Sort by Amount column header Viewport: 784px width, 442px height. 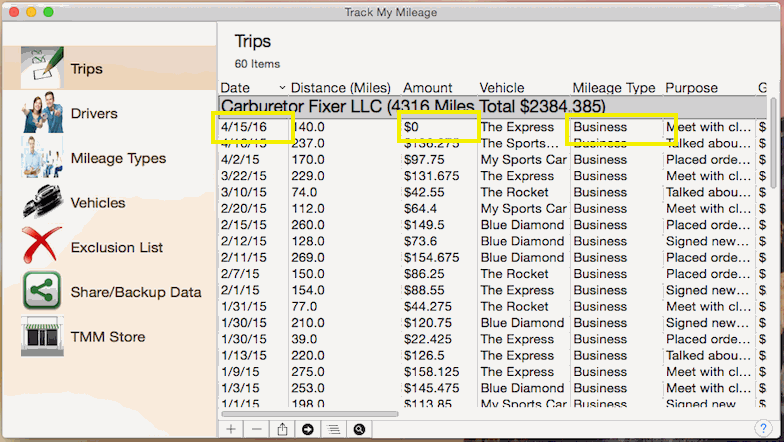click(x=428, y=88)
